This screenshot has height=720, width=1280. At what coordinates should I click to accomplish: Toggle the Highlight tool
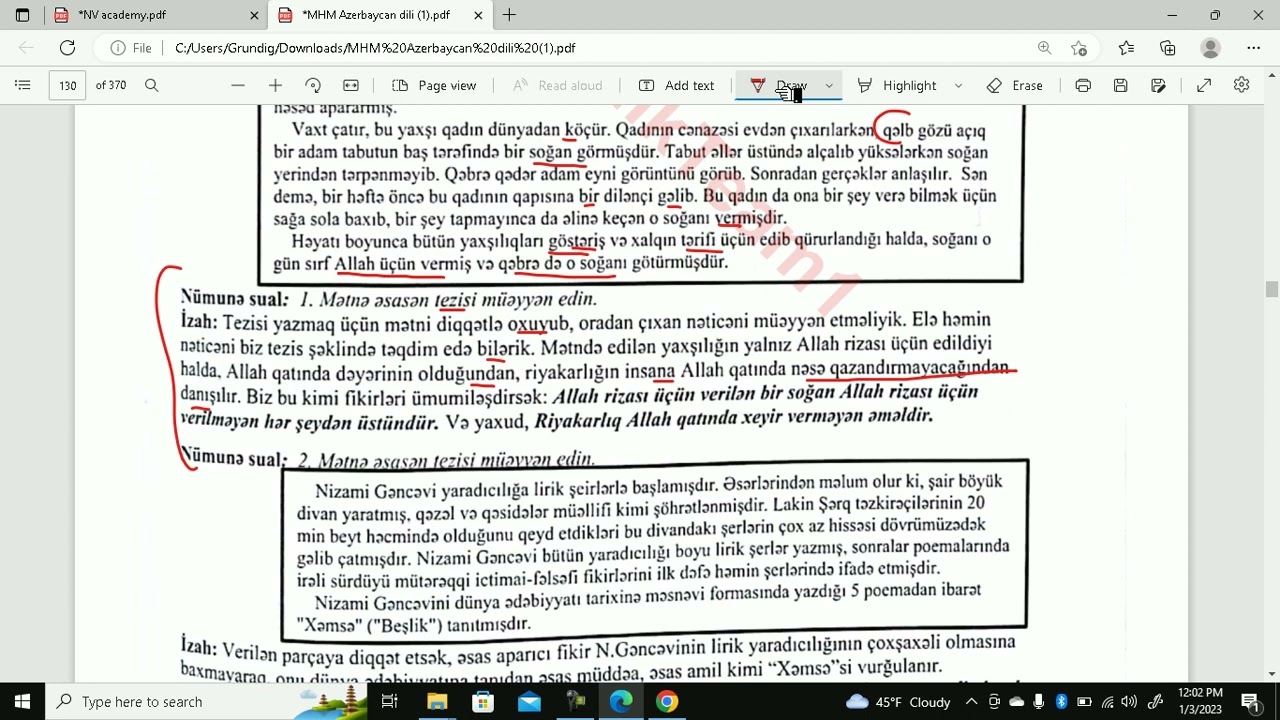[897, 86]
